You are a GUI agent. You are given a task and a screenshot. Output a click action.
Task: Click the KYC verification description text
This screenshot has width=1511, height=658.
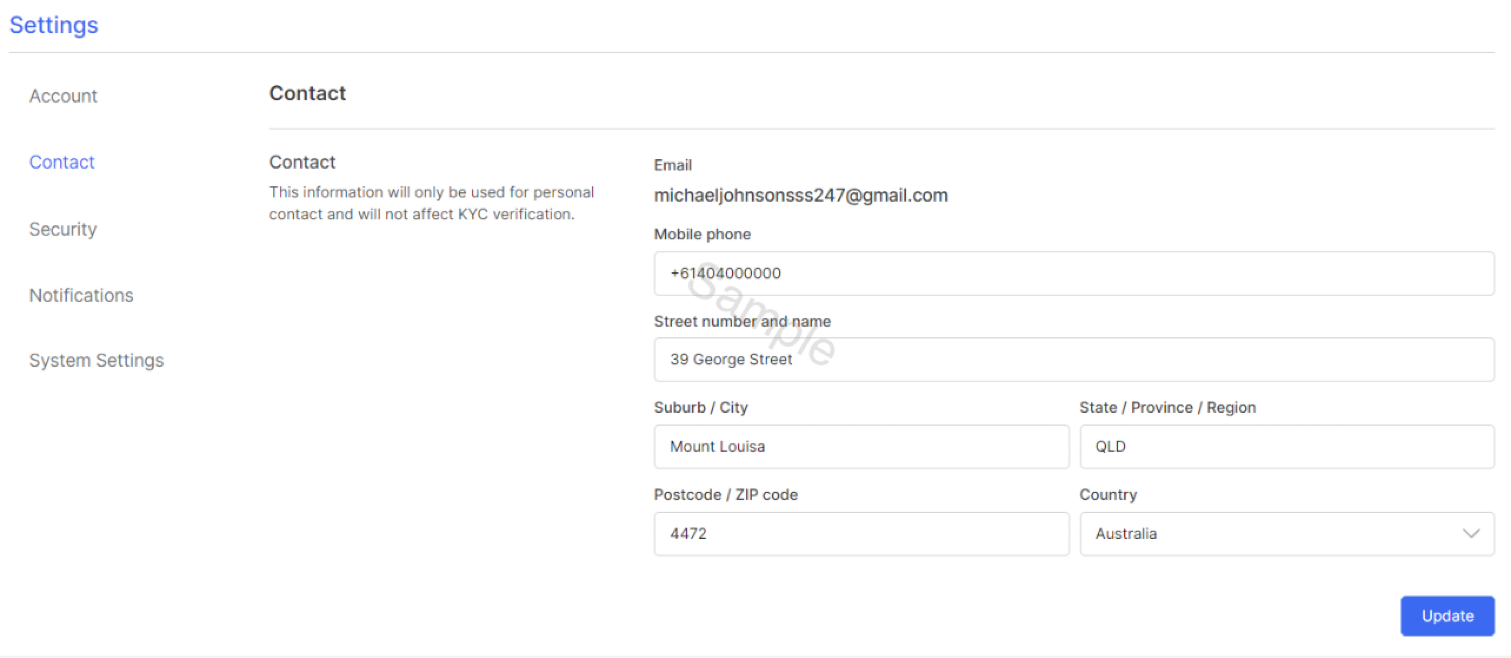point(432,203)
